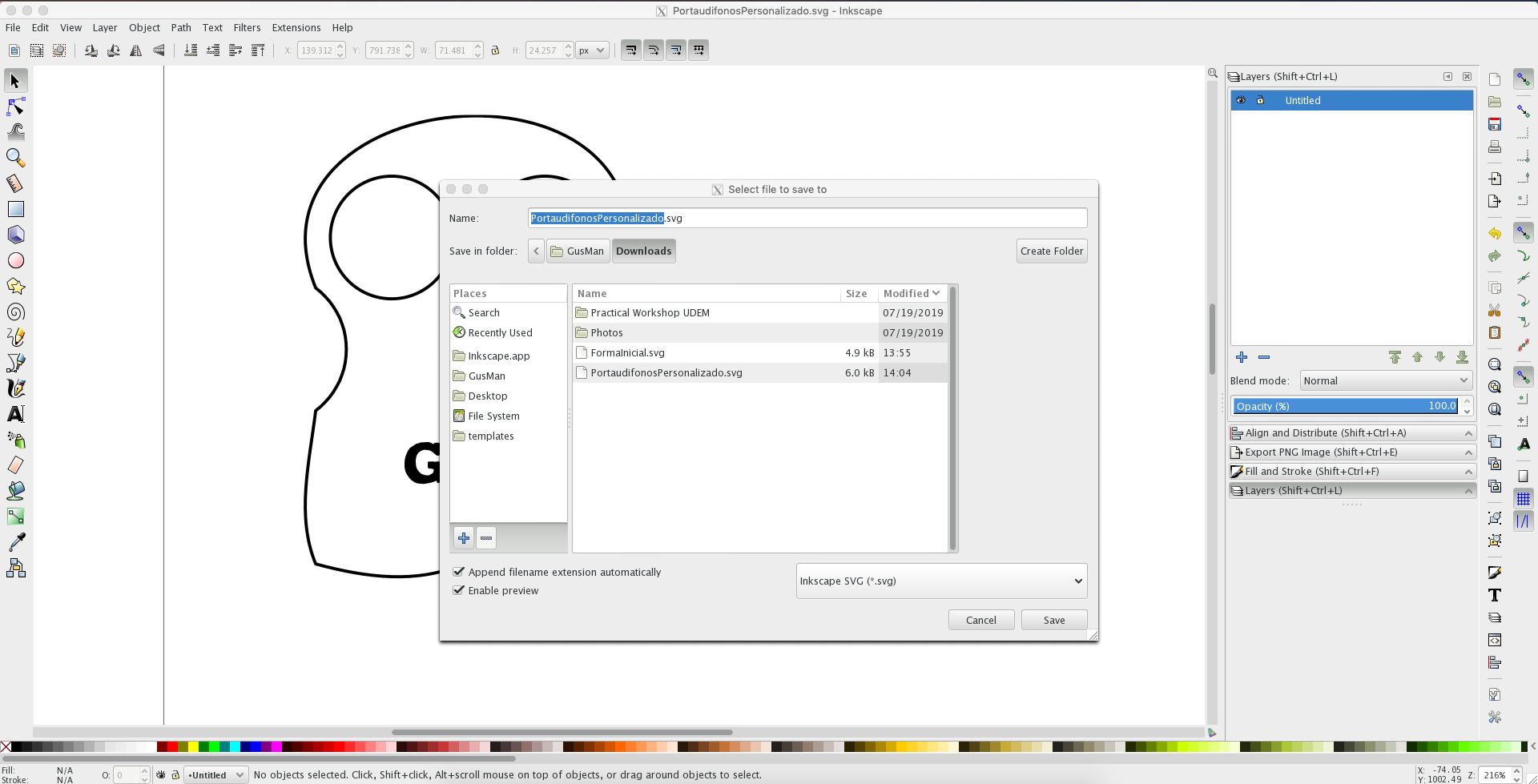Viewport: 1538px width, 784px height.
Task: Toggle Enable preview checkbox
Action: point(459,590)
